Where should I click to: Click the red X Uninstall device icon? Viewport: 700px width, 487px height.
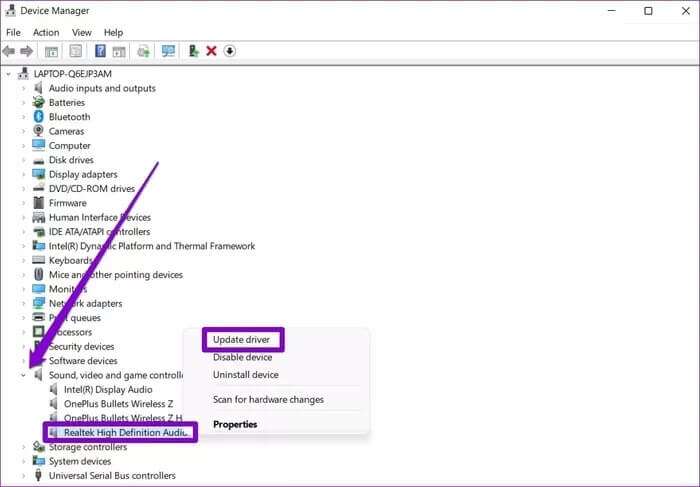pos(211,51)
